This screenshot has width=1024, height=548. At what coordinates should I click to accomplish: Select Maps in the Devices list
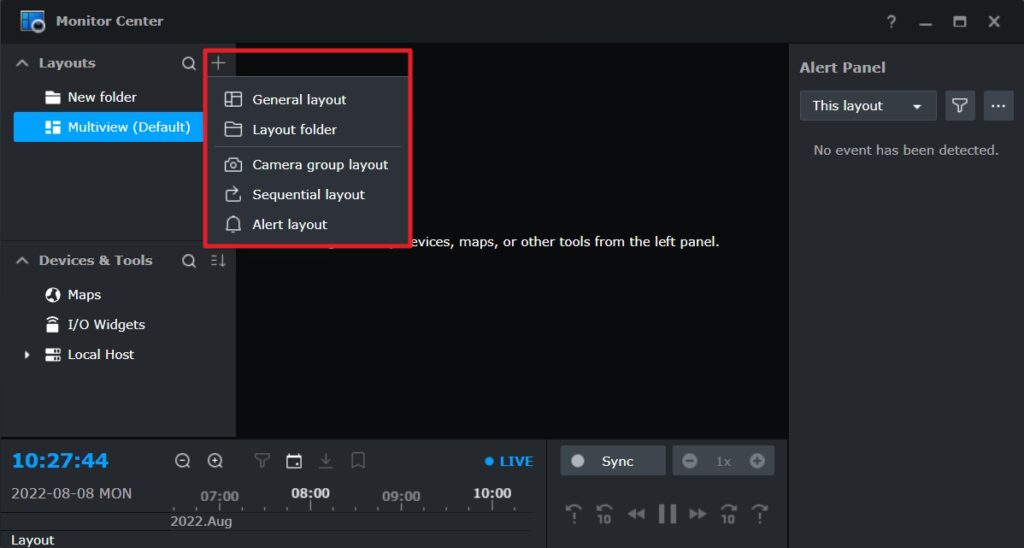(x=84, y=295)
